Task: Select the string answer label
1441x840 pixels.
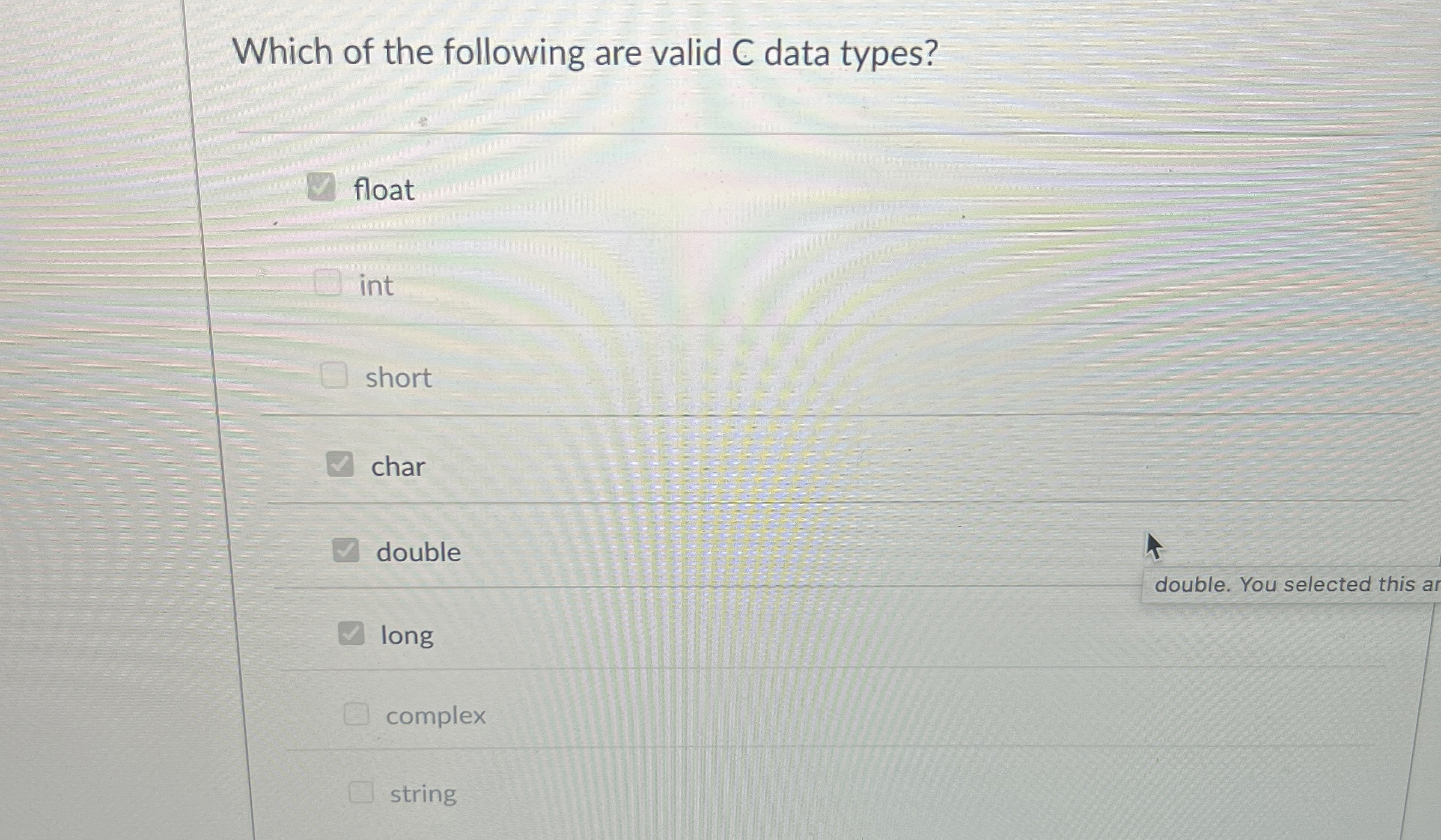Action: 422,793
